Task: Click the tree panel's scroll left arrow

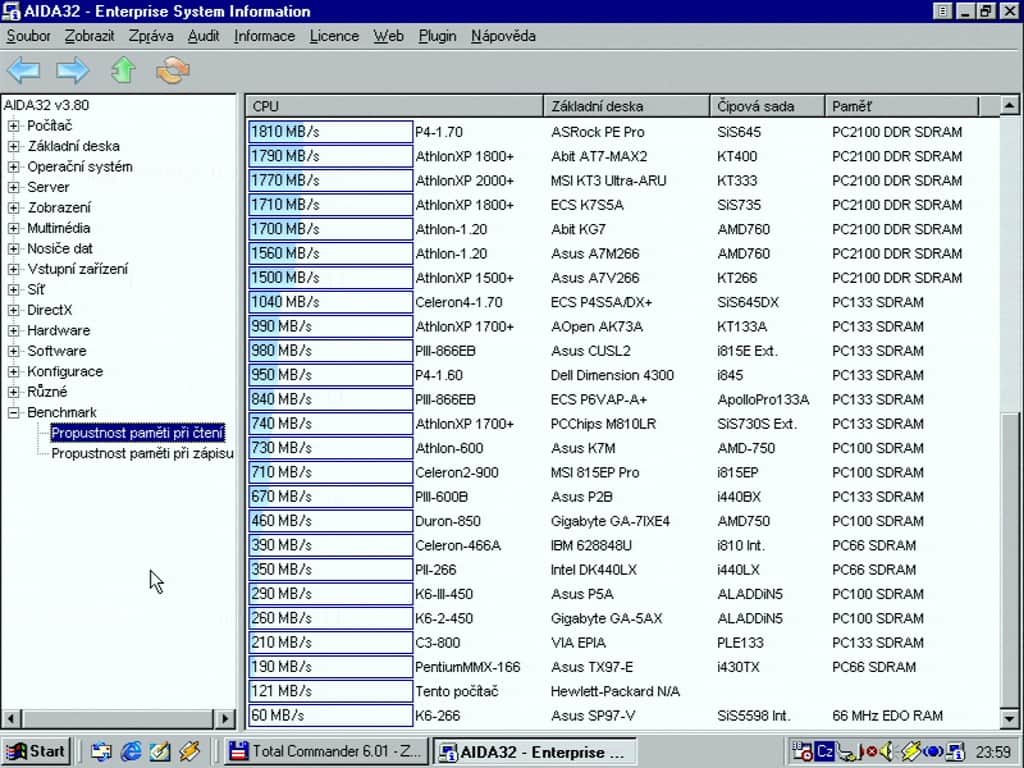Action: click(x=10, y=719)
